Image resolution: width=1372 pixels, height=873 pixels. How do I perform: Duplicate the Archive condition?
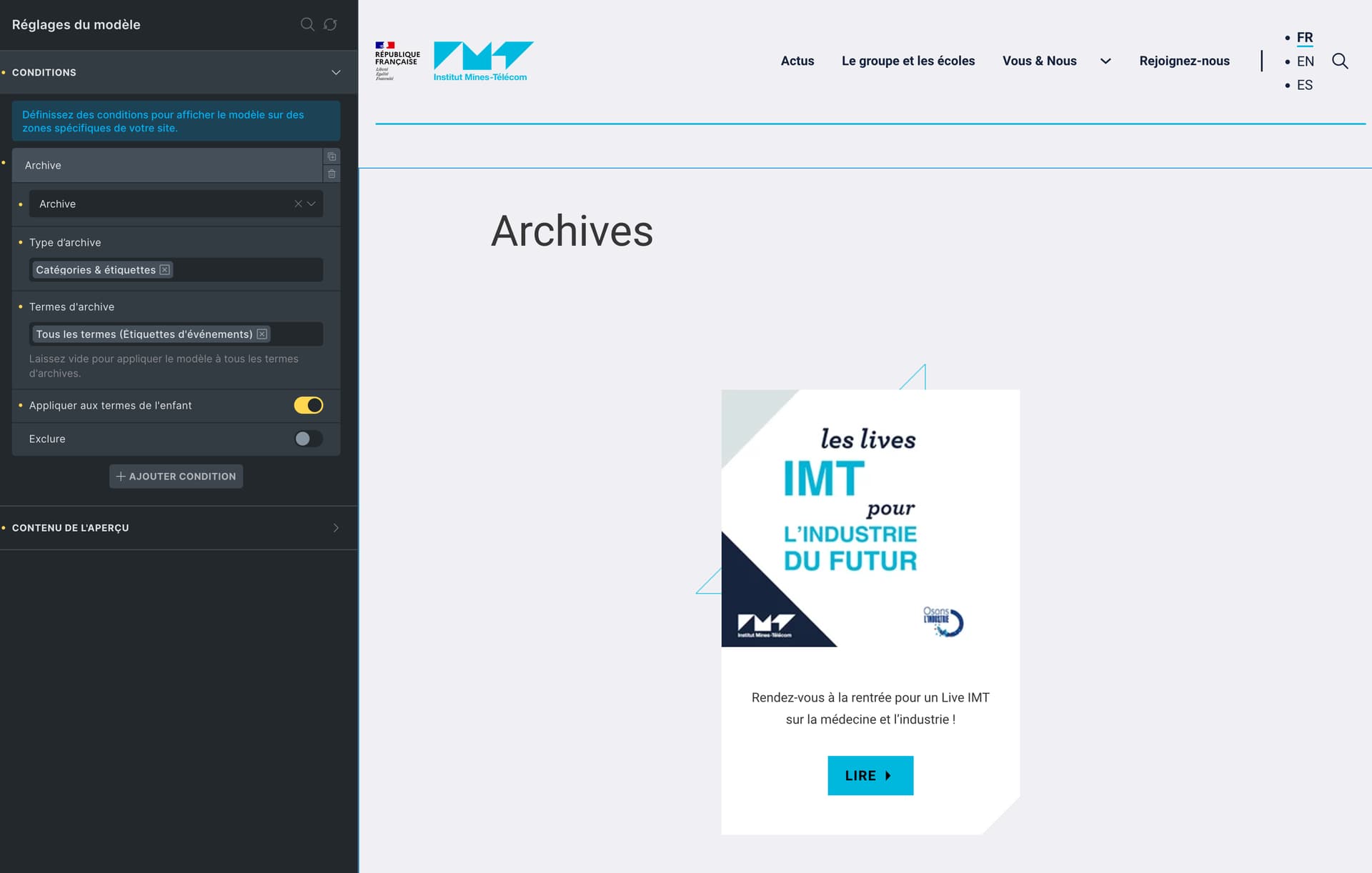(x=332, y=156)
